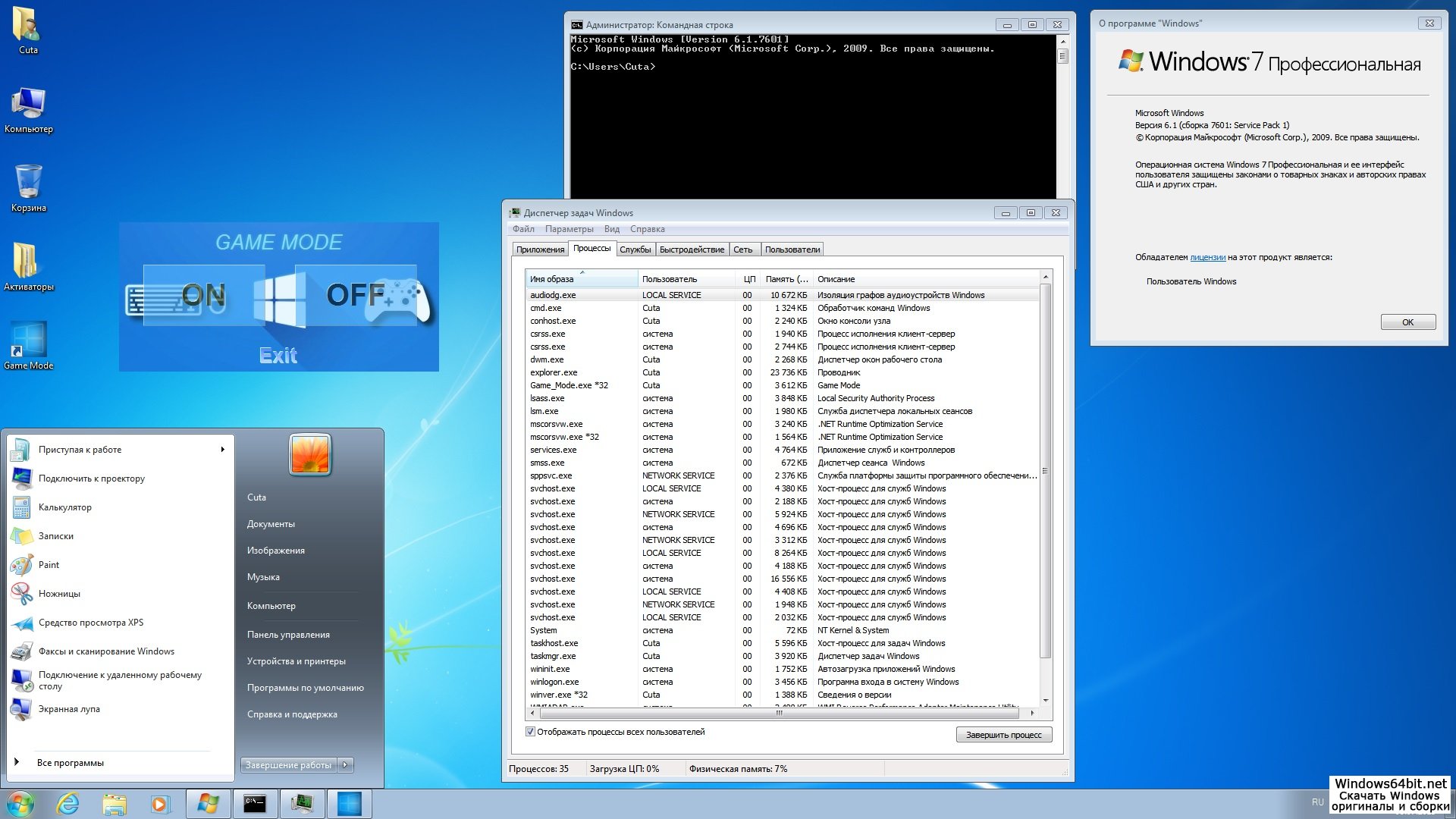
Task: Open the Game Mode desktop shortcut
Action: click(28, 340)
